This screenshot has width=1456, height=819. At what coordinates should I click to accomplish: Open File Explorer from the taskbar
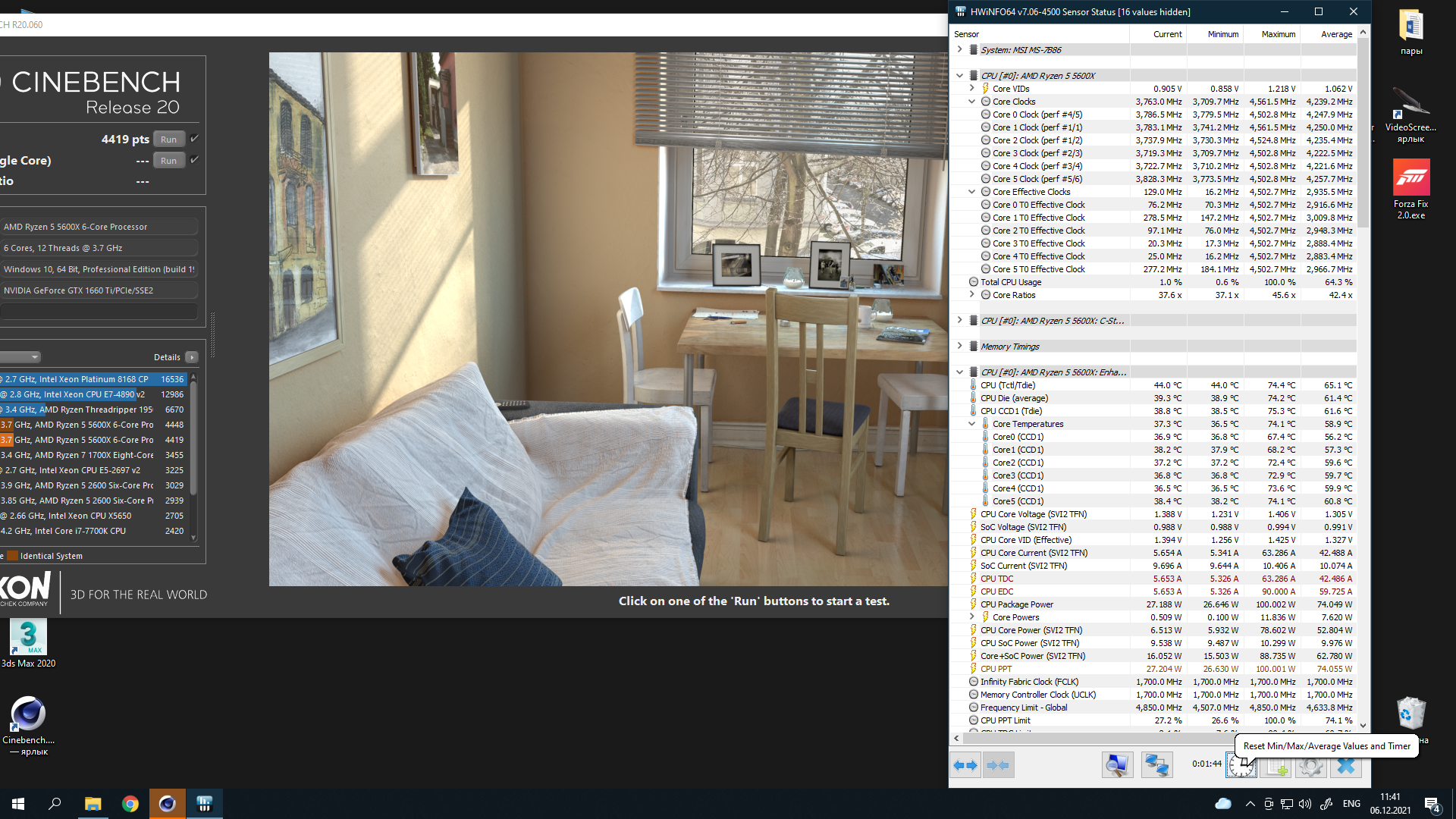click(x=93, y=804)
